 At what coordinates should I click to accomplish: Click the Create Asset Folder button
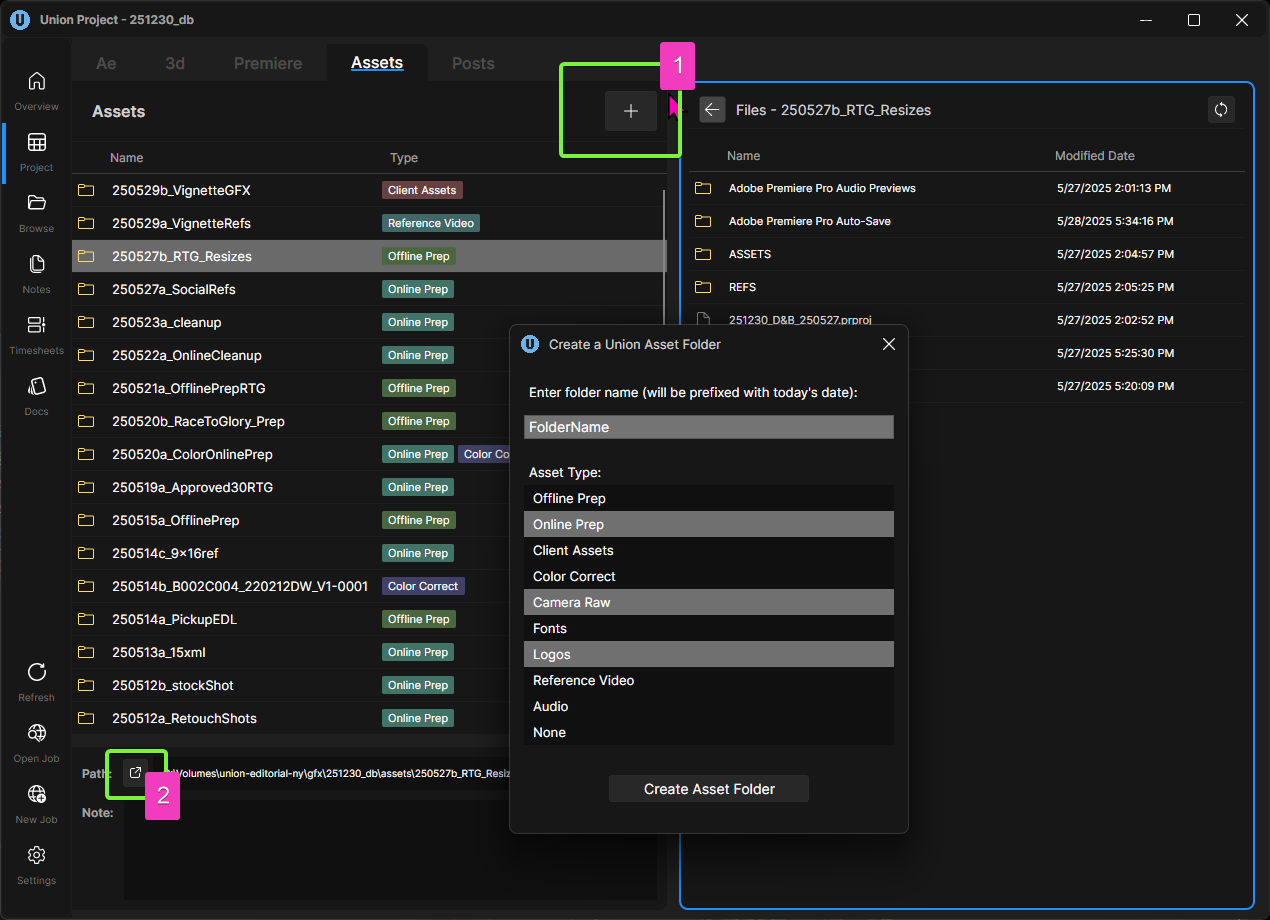tap(709, 789)
